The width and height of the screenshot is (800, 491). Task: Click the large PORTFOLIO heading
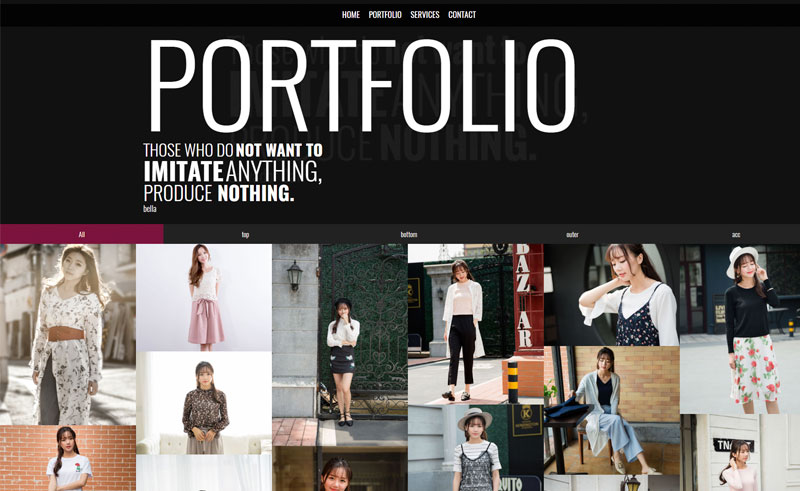click(362, 86)
